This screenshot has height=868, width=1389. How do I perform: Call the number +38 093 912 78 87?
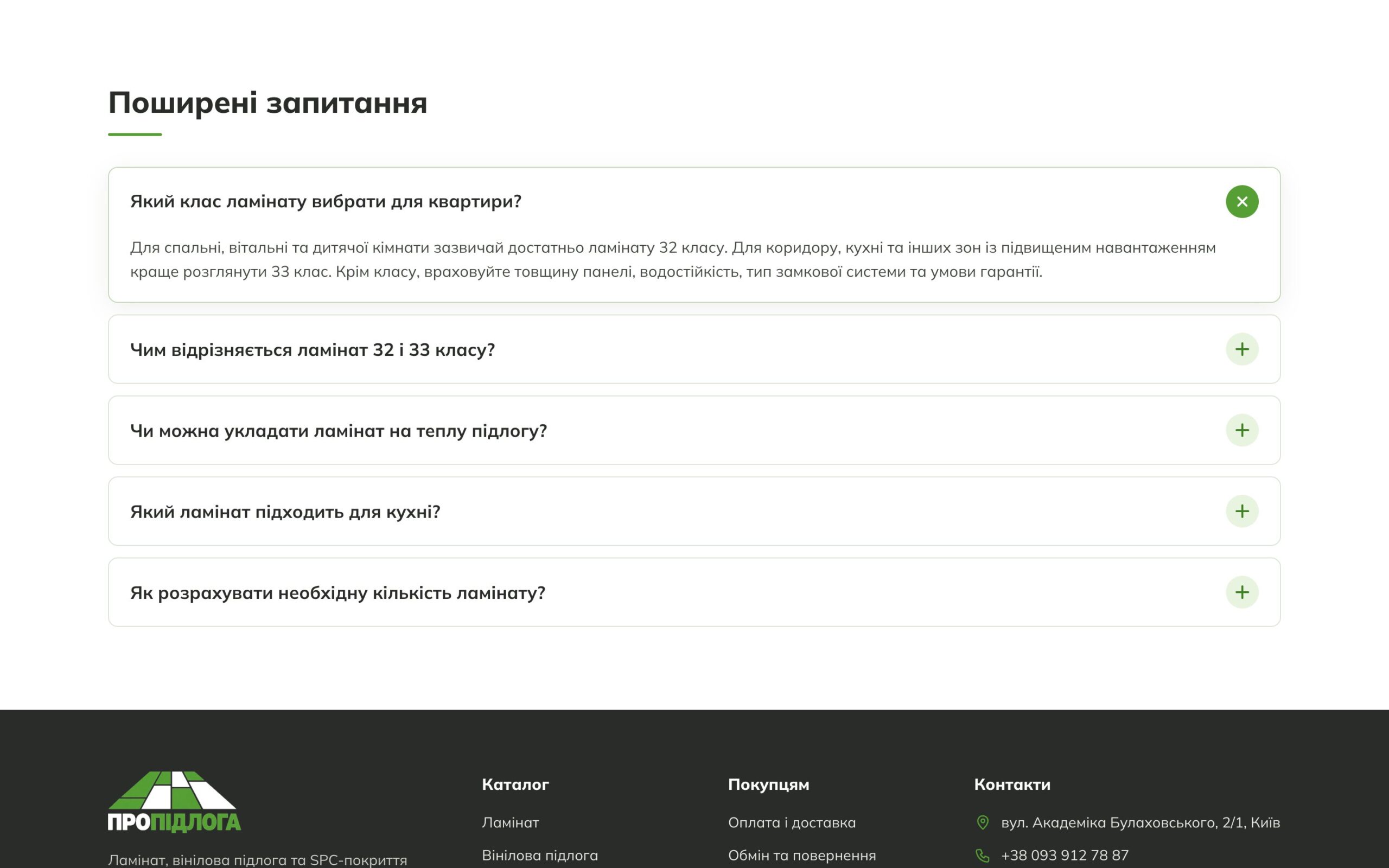coord(1065,856)
